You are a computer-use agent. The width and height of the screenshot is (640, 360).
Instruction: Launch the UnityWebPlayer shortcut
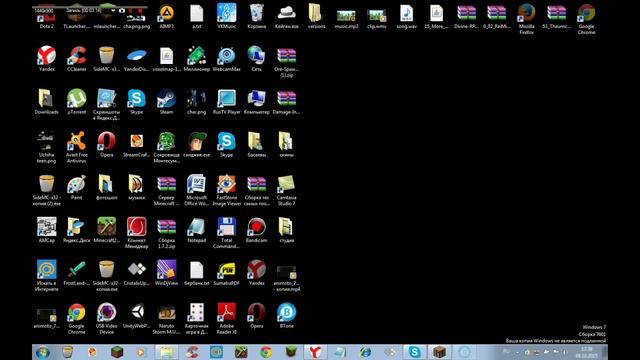136,316
